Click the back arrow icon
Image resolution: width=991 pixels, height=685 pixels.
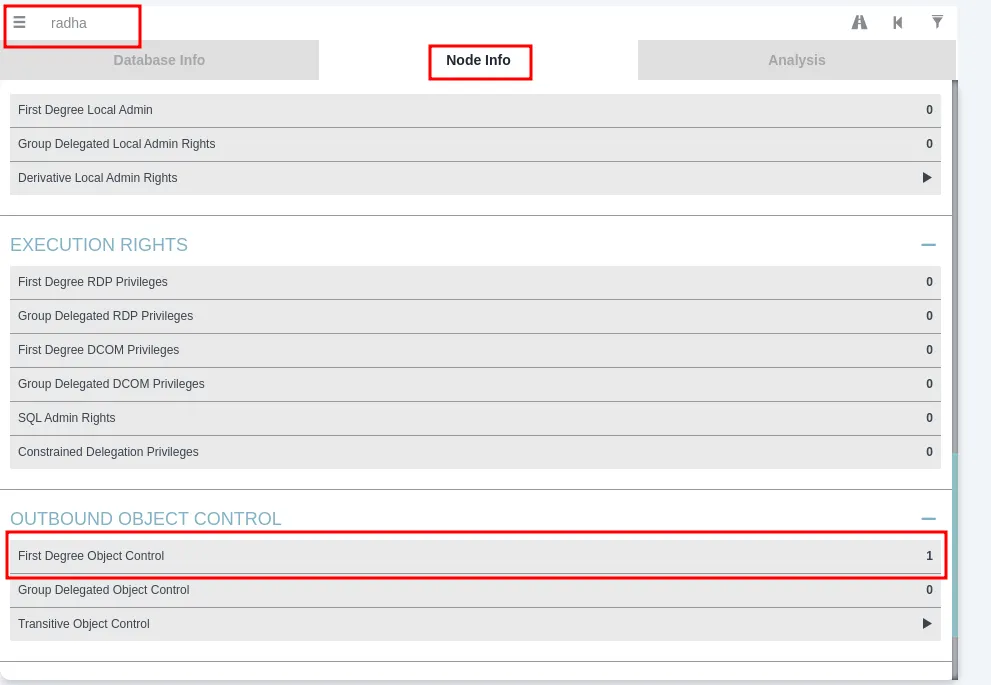point(897,21)
